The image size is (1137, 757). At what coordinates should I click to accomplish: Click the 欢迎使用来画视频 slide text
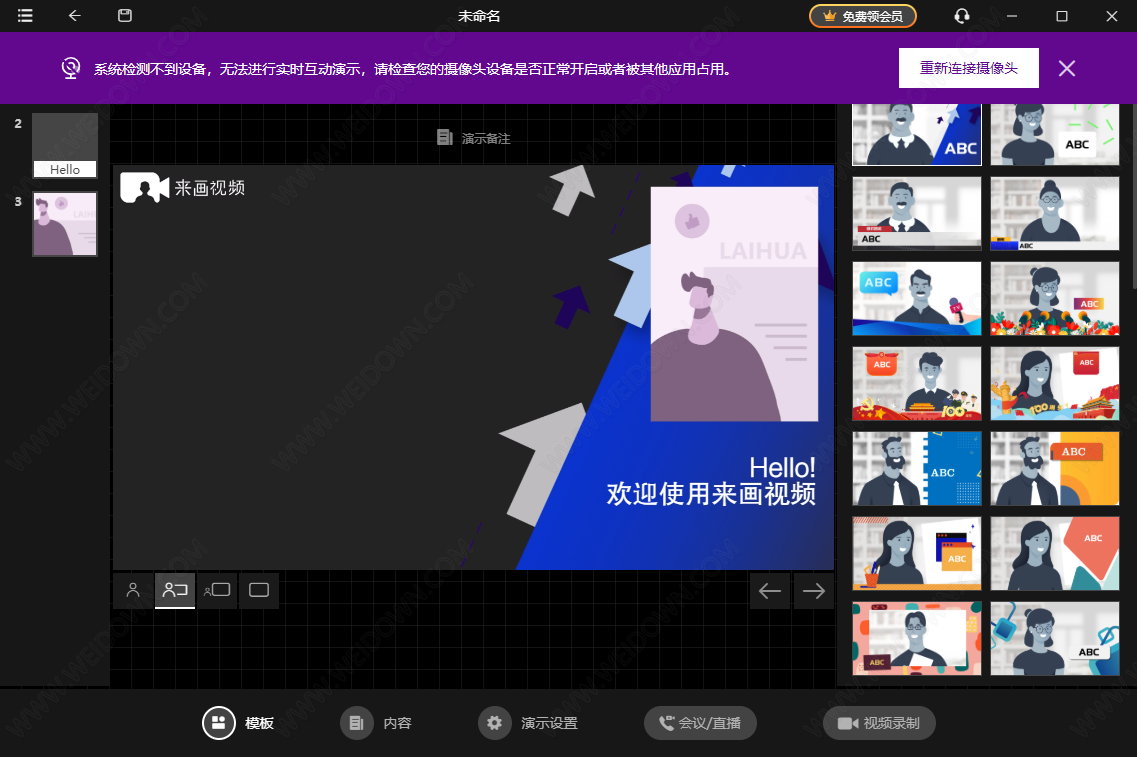tap(711, 494)
